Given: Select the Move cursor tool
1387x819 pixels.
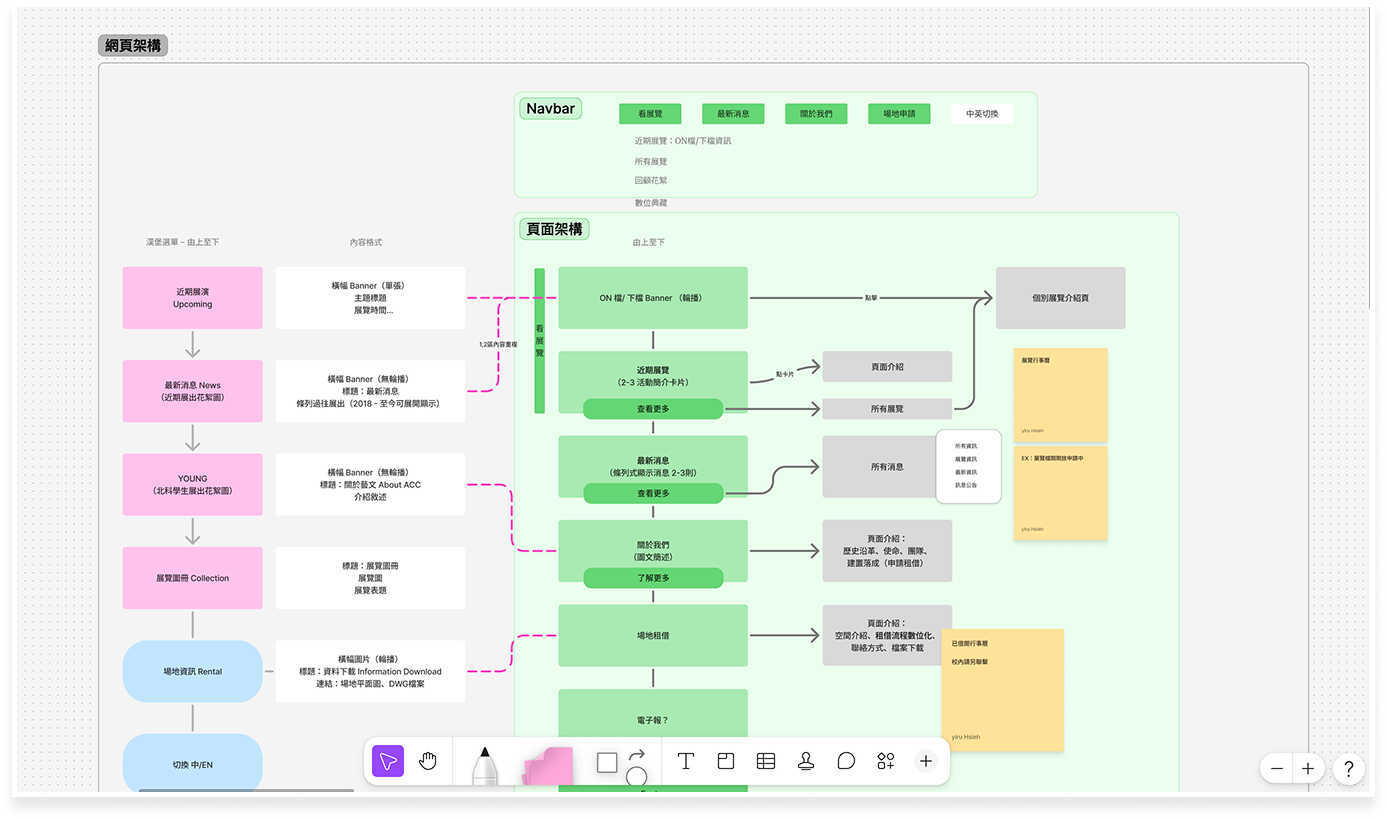Looking at the screenshot, I should click(x=388, y=762).
